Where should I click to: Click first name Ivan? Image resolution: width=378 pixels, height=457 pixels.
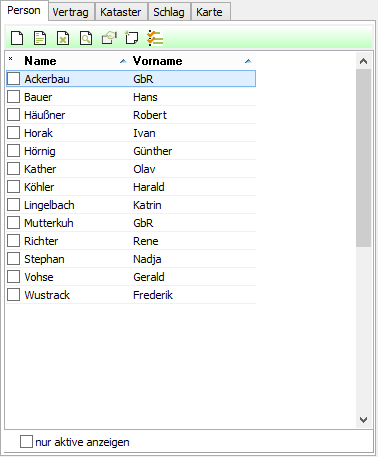tap(144, 133)
